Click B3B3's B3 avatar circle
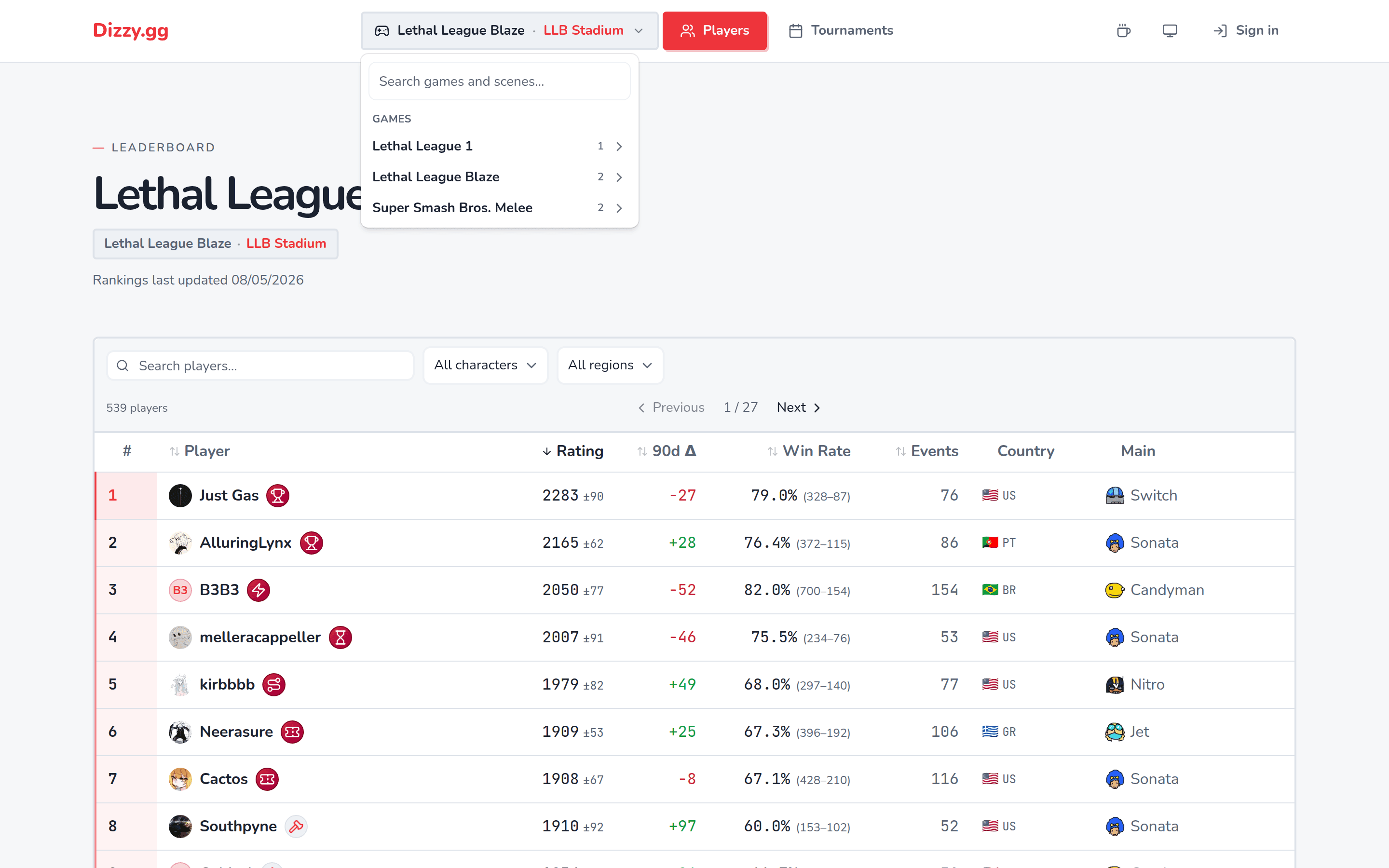 [x=180, y=590]
